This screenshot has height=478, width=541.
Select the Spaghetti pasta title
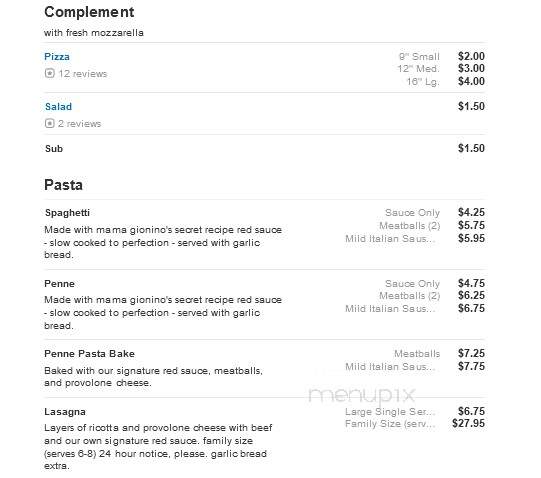pos(67,213)
